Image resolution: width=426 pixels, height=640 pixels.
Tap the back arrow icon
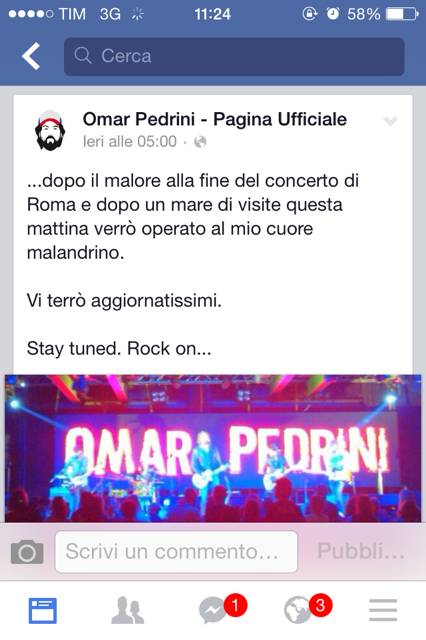tap(31, 56)
